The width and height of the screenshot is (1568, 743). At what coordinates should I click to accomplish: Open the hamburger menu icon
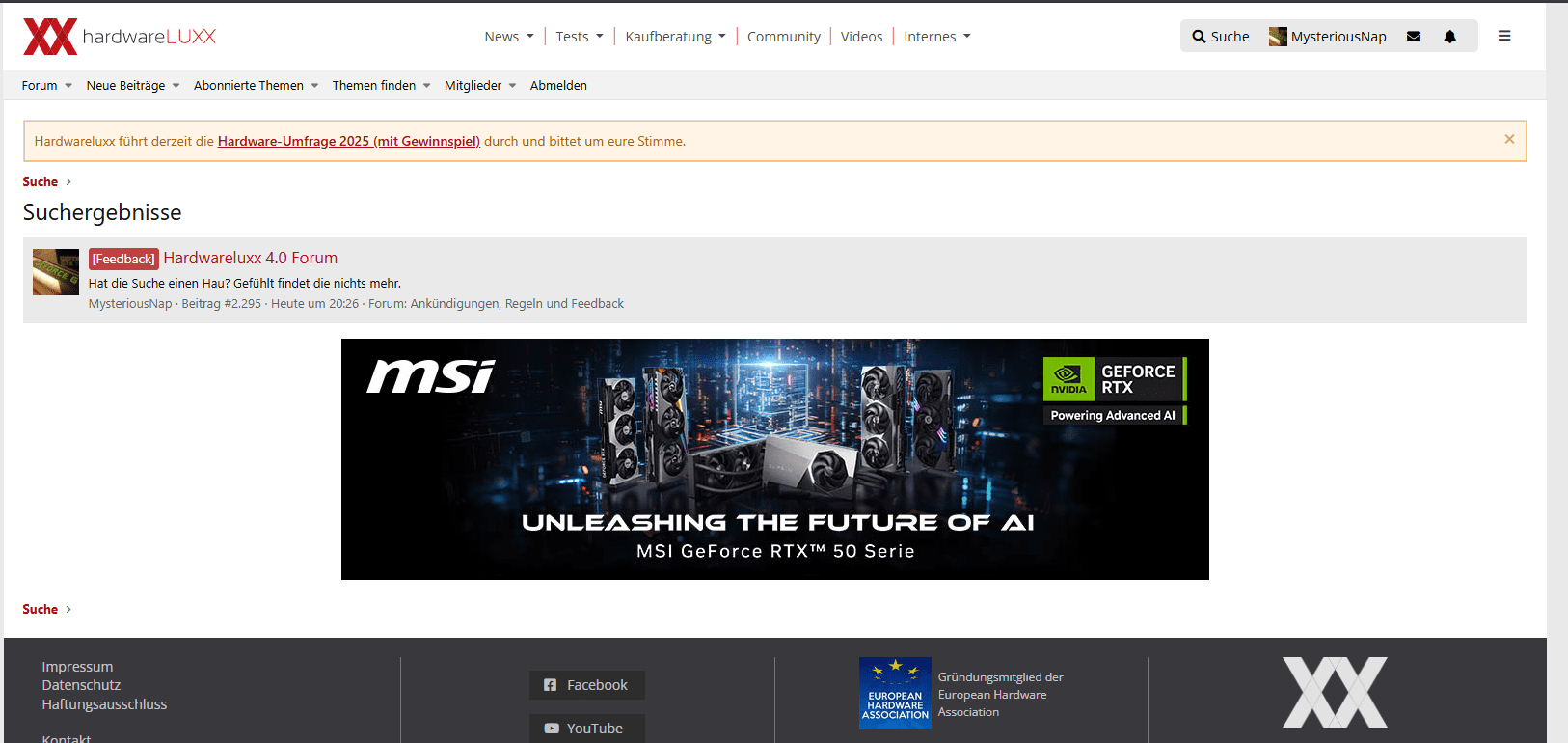pos(1504,36)
